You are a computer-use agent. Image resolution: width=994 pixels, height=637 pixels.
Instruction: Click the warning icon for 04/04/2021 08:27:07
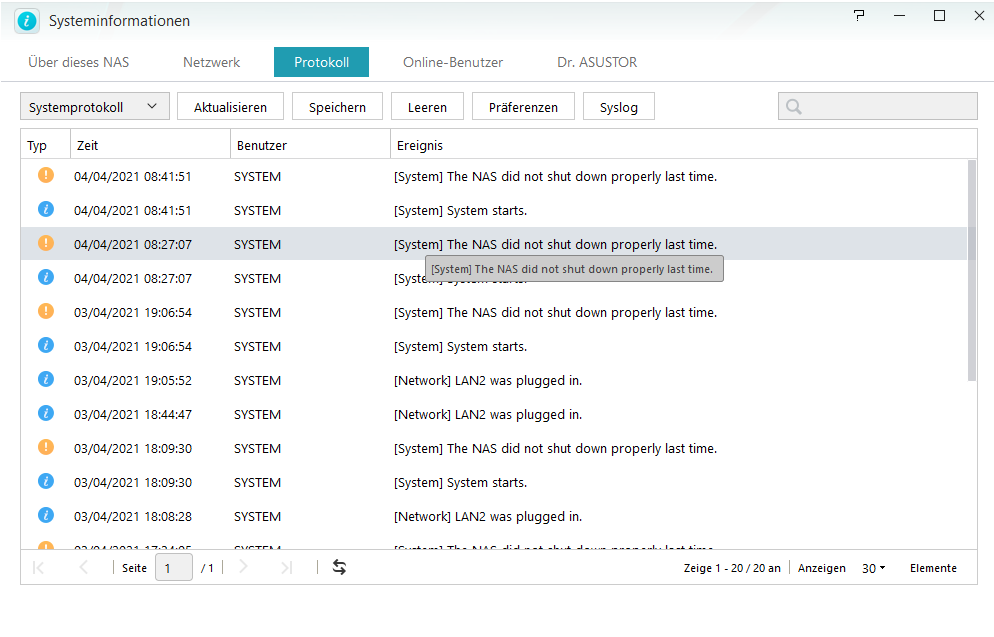coord(46,243)
